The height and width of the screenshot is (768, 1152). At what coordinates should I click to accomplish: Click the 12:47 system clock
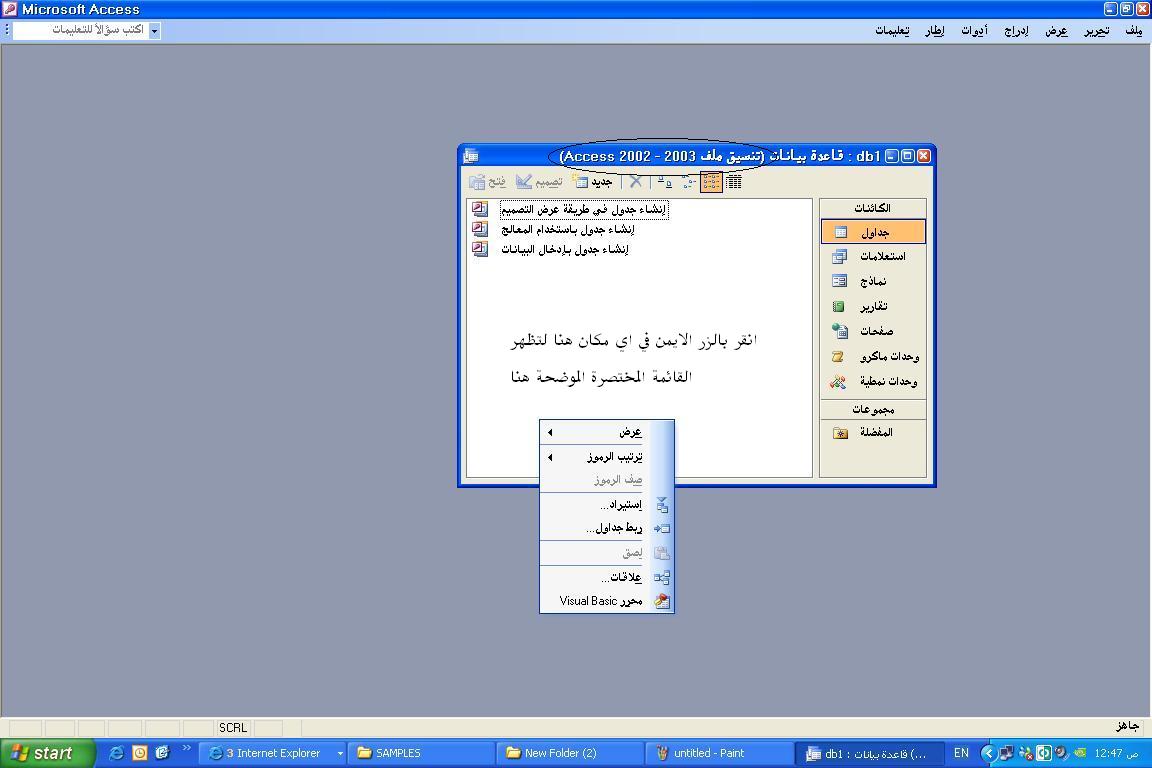(1116, 753)
